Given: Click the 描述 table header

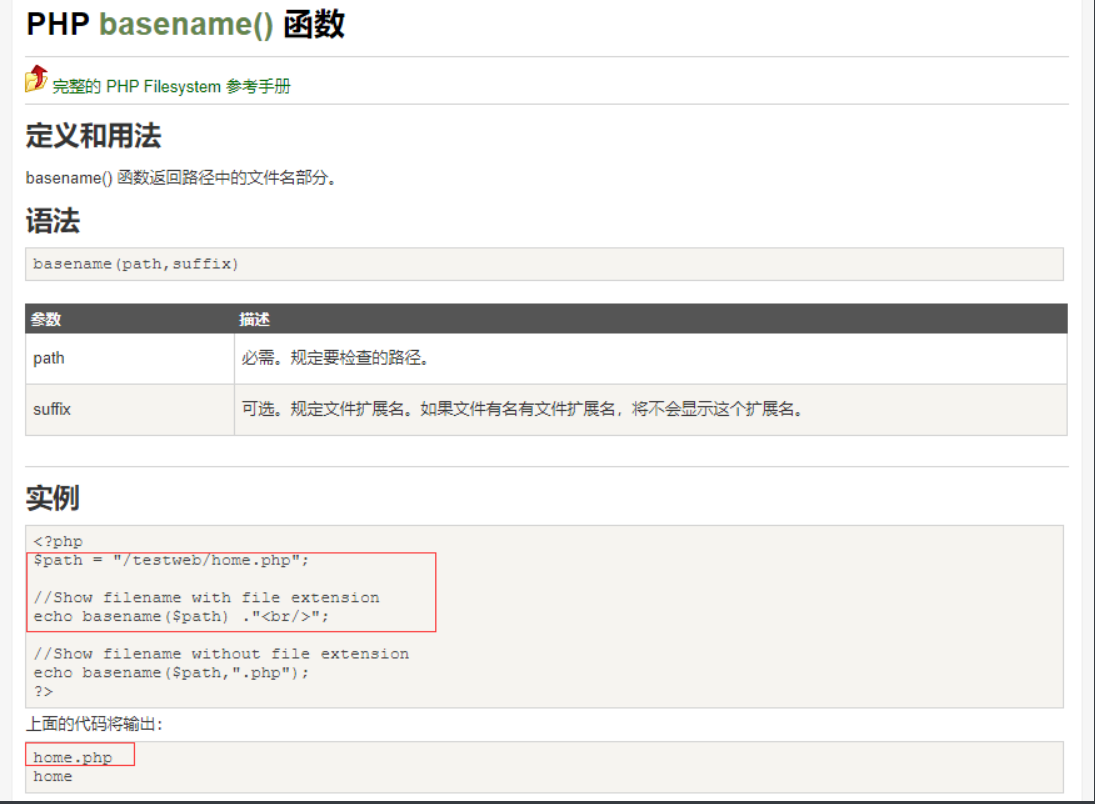Looking at the screenshot, I should click(254, 319).
